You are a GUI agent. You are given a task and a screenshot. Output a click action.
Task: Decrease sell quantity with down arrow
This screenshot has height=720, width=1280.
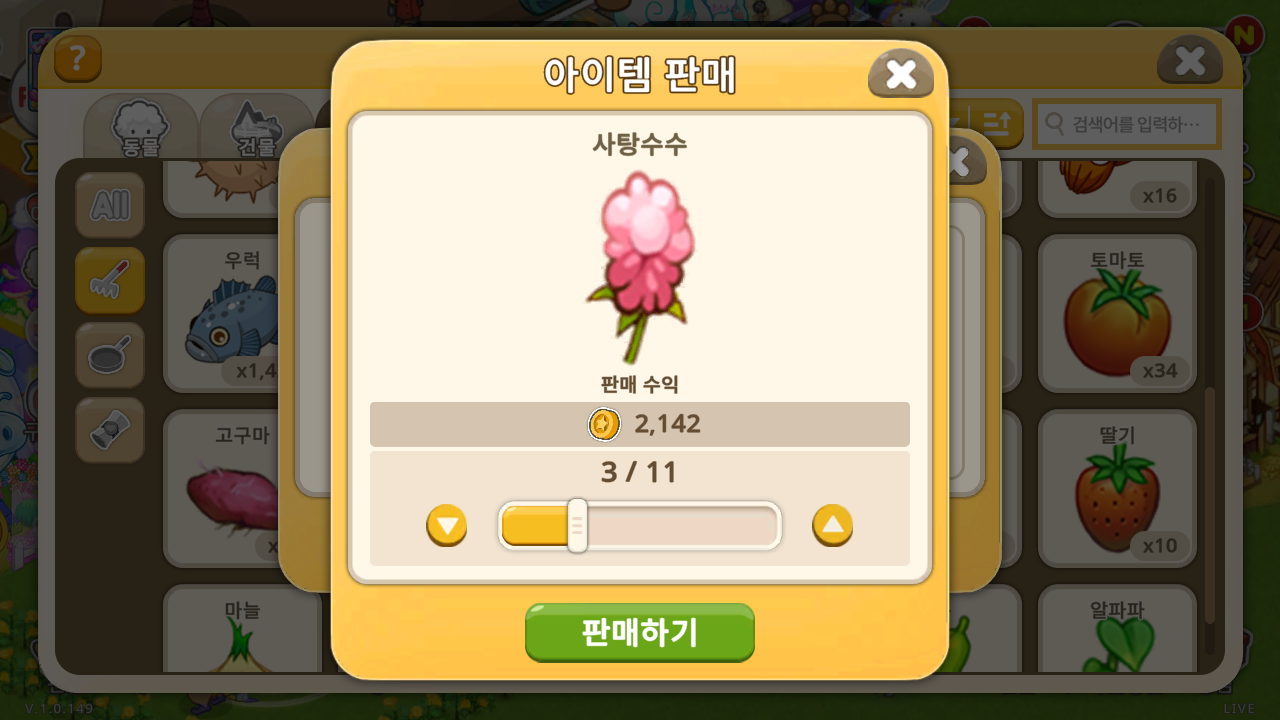pyautogui.click(x=447, y=525)
